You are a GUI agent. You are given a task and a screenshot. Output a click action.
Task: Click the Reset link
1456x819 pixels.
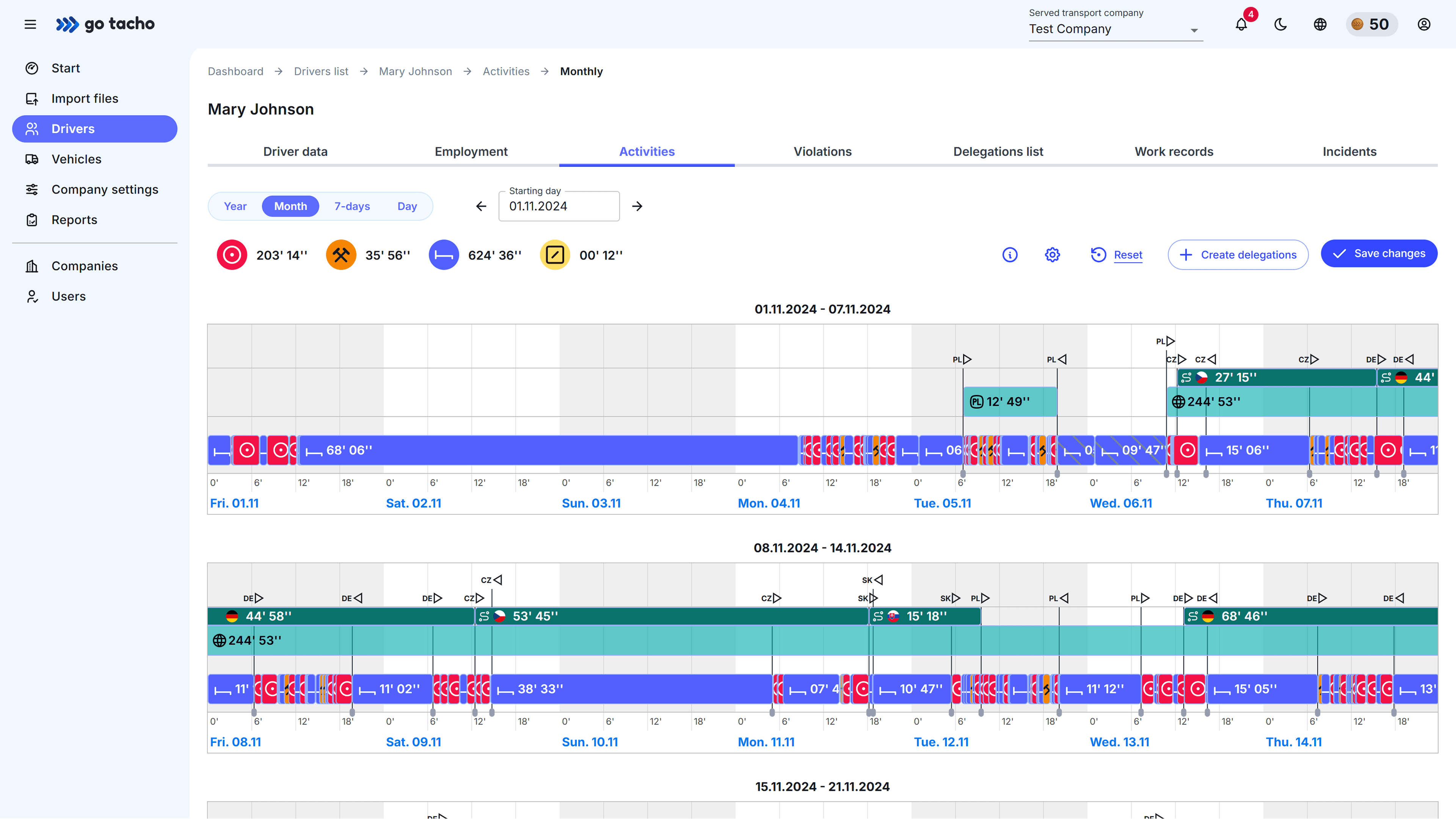1128,255
